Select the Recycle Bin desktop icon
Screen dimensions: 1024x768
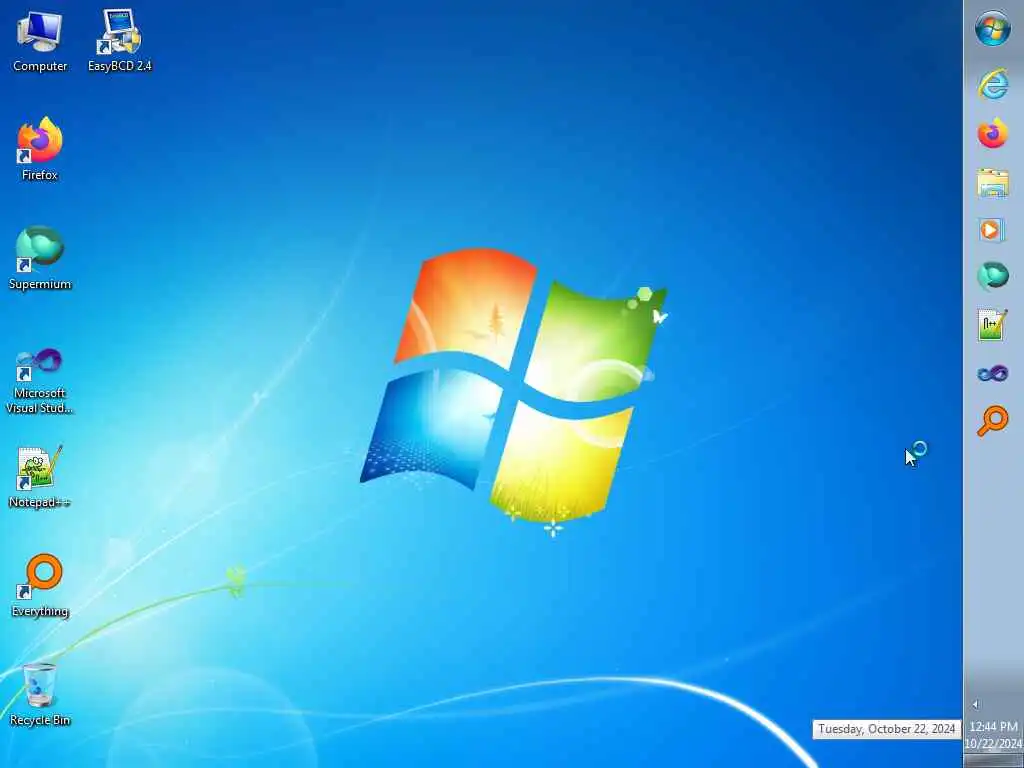tap(40, 695)
